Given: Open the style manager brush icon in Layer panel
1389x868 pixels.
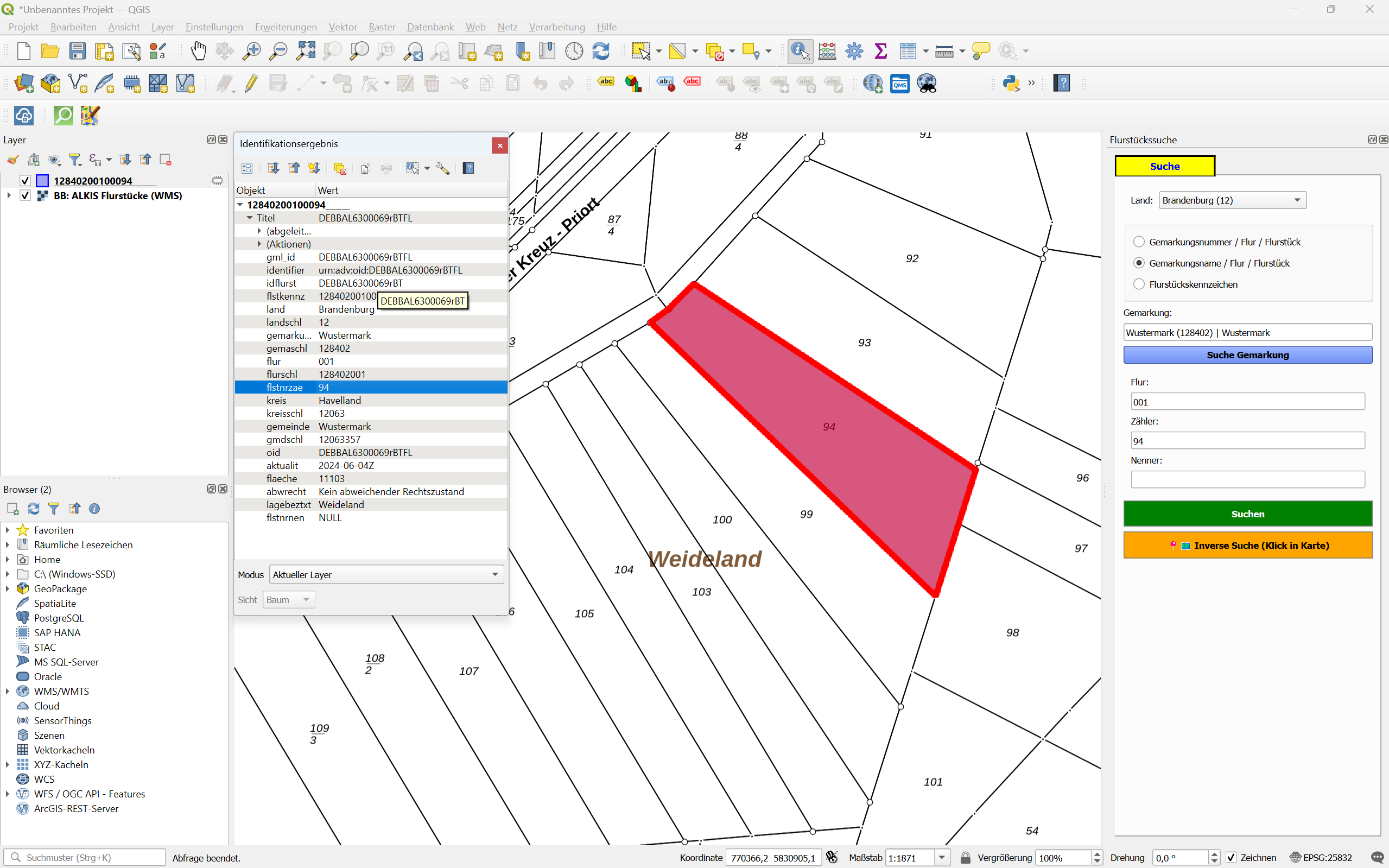Looking at the screenshot, I should (12, 160).
